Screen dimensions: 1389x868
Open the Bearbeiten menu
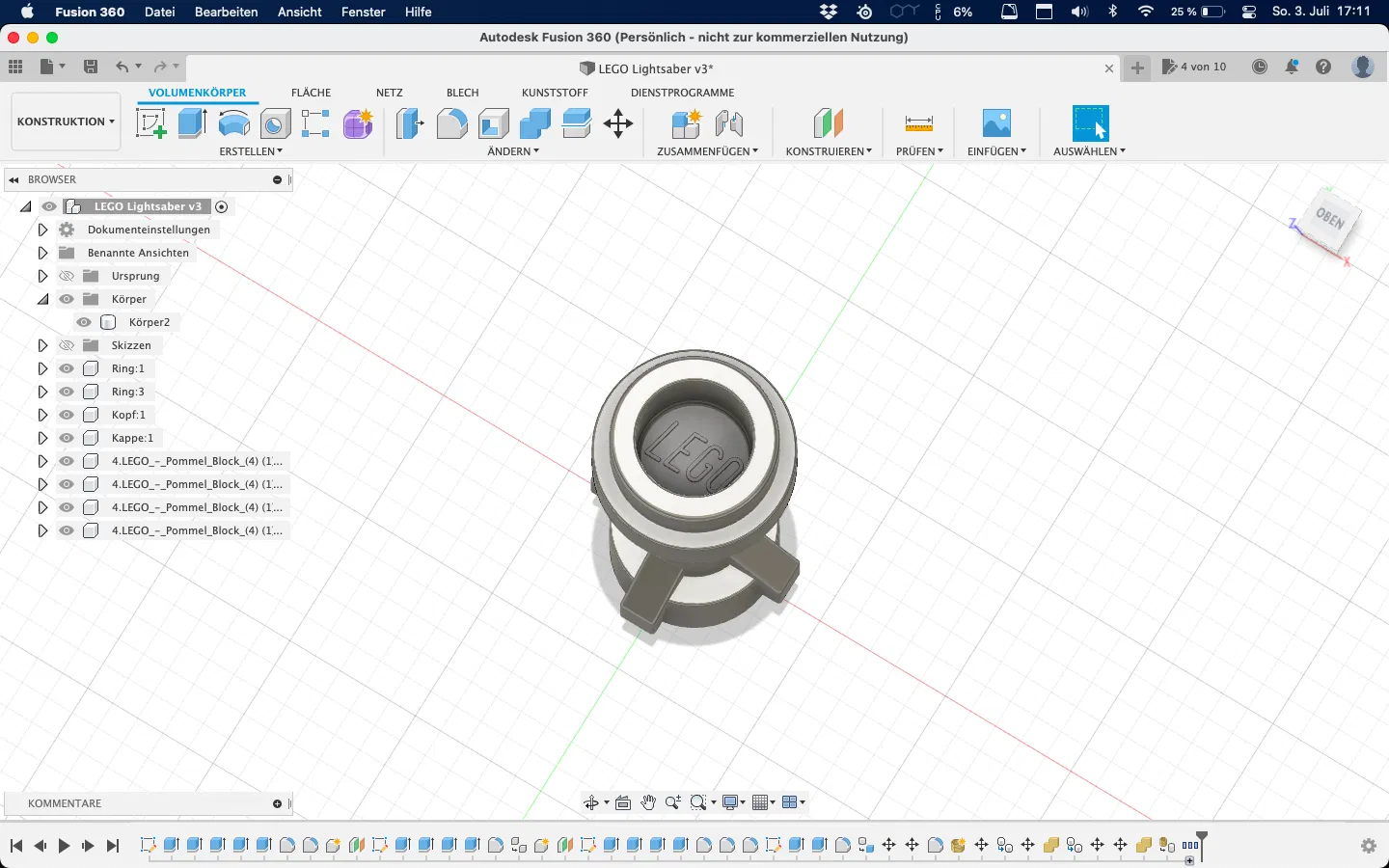(x=227, y=12)
